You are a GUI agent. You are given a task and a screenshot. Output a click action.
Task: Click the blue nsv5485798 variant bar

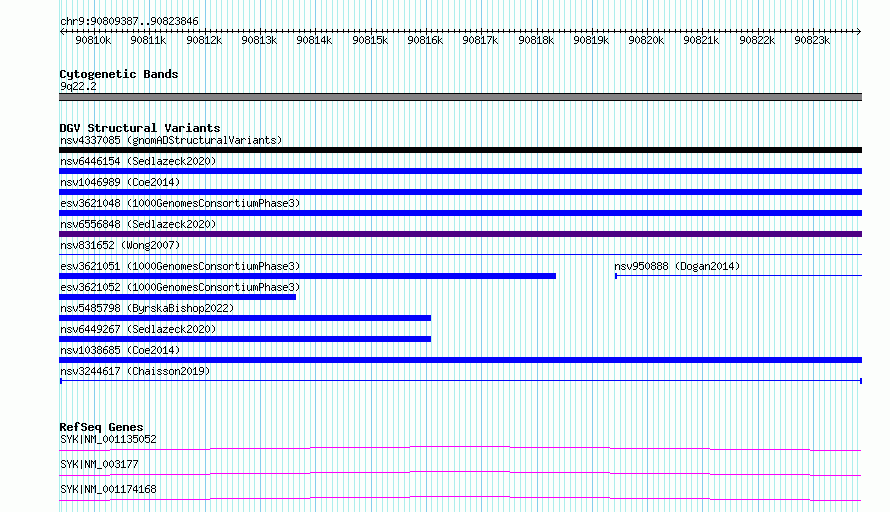point(245,318)
